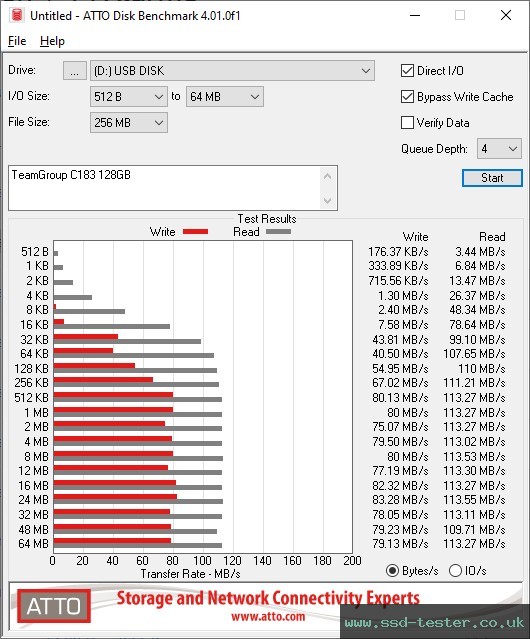The height and width of the screenshot is (639, 530).
Task: Click the www.atto.com link in banner
Action: [268, 616]
